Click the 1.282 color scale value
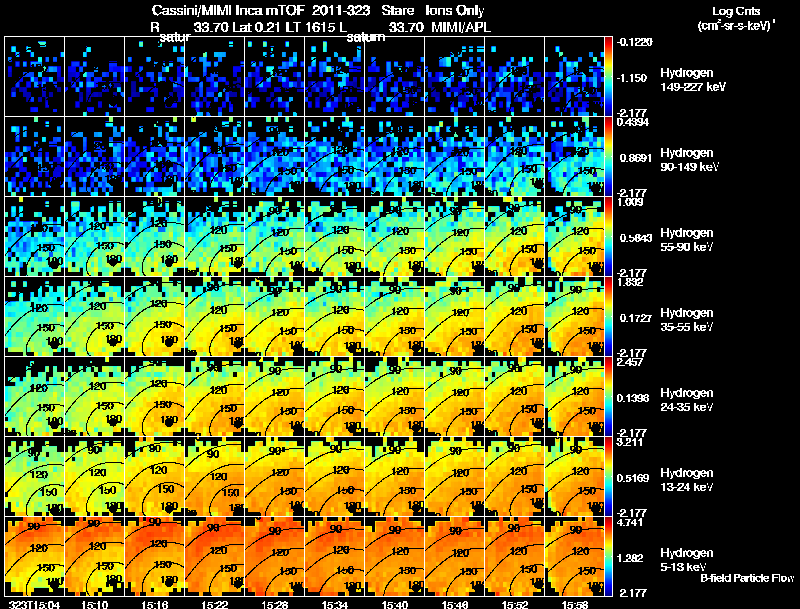800x609 pixels. click(x=630, y=558)
